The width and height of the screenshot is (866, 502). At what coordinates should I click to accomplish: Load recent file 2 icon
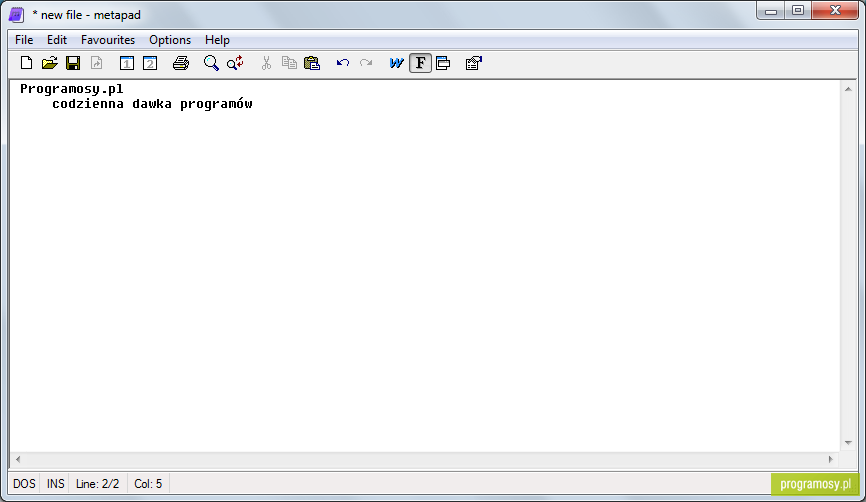pos(150,63)
